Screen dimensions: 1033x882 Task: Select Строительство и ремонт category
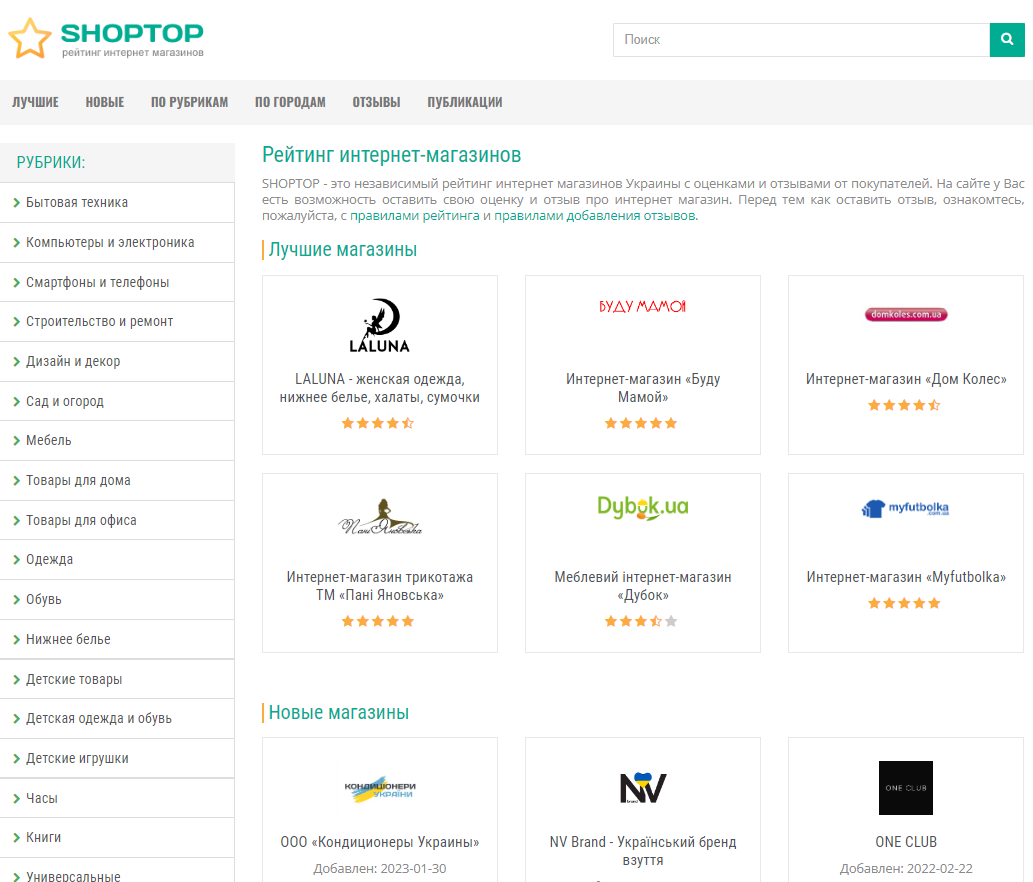pos(117,321)
